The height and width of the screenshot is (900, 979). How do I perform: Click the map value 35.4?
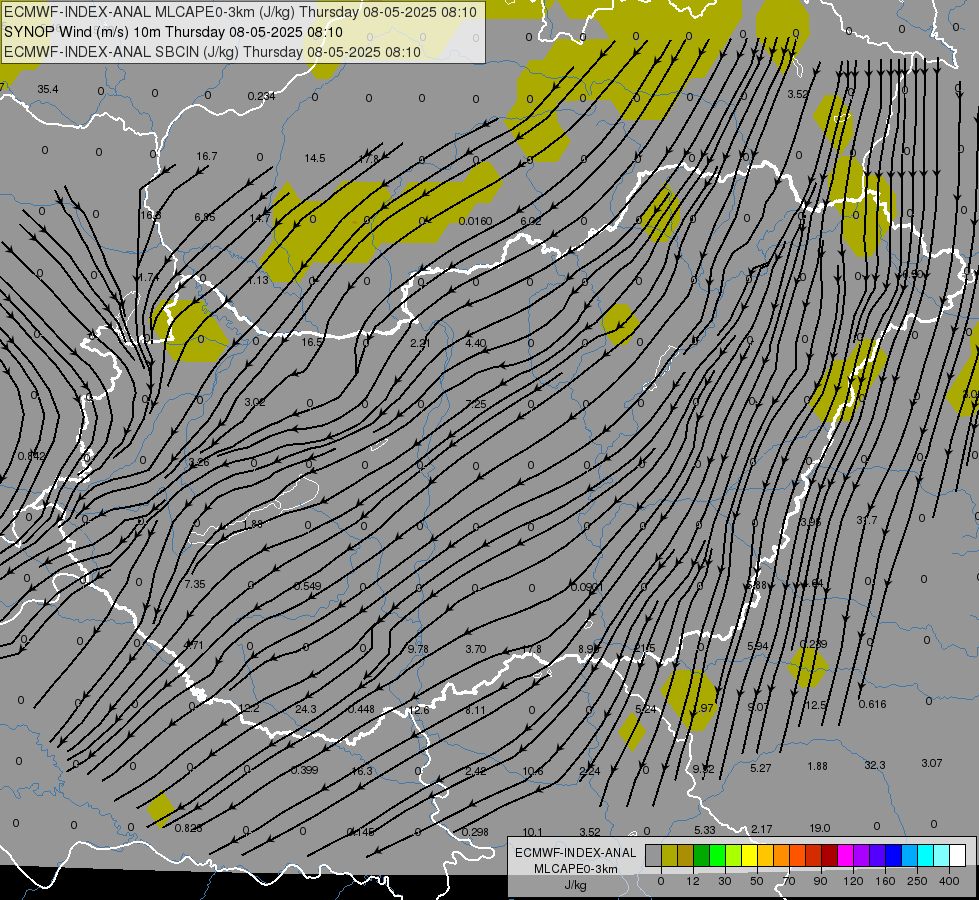coord(47,89)
